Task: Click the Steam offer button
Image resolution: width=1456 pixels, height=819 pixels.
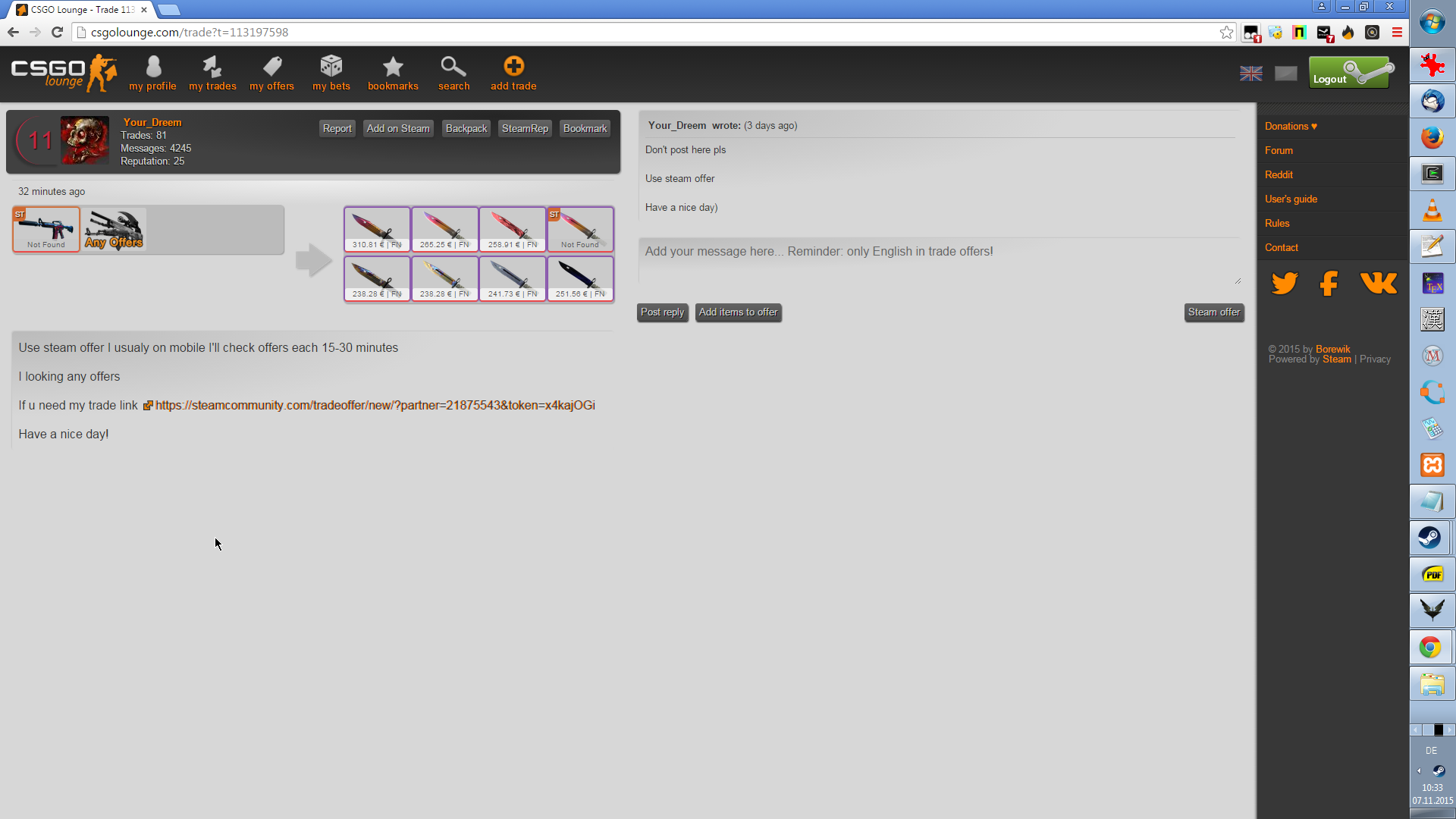Action: (1213, 312)
